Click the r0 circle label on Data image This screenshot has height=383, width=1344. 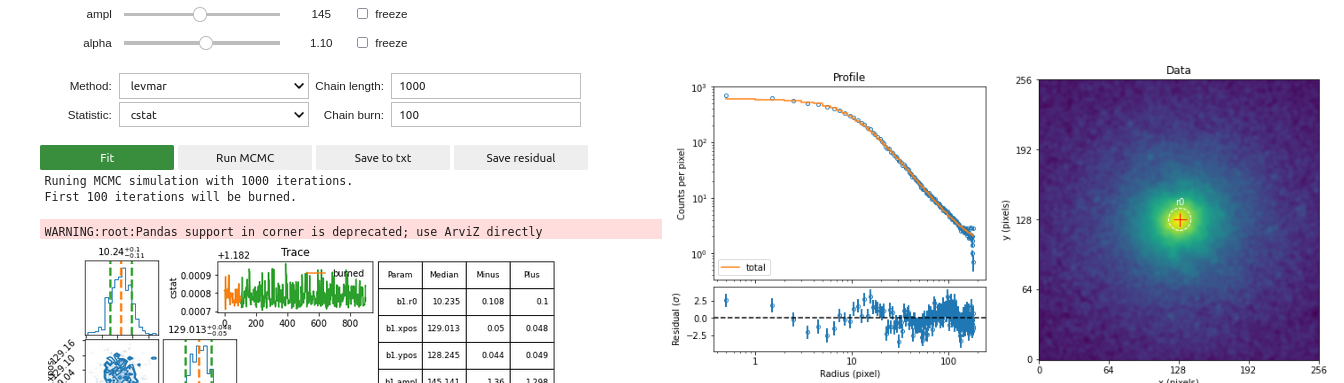[x=1180, y=202]
